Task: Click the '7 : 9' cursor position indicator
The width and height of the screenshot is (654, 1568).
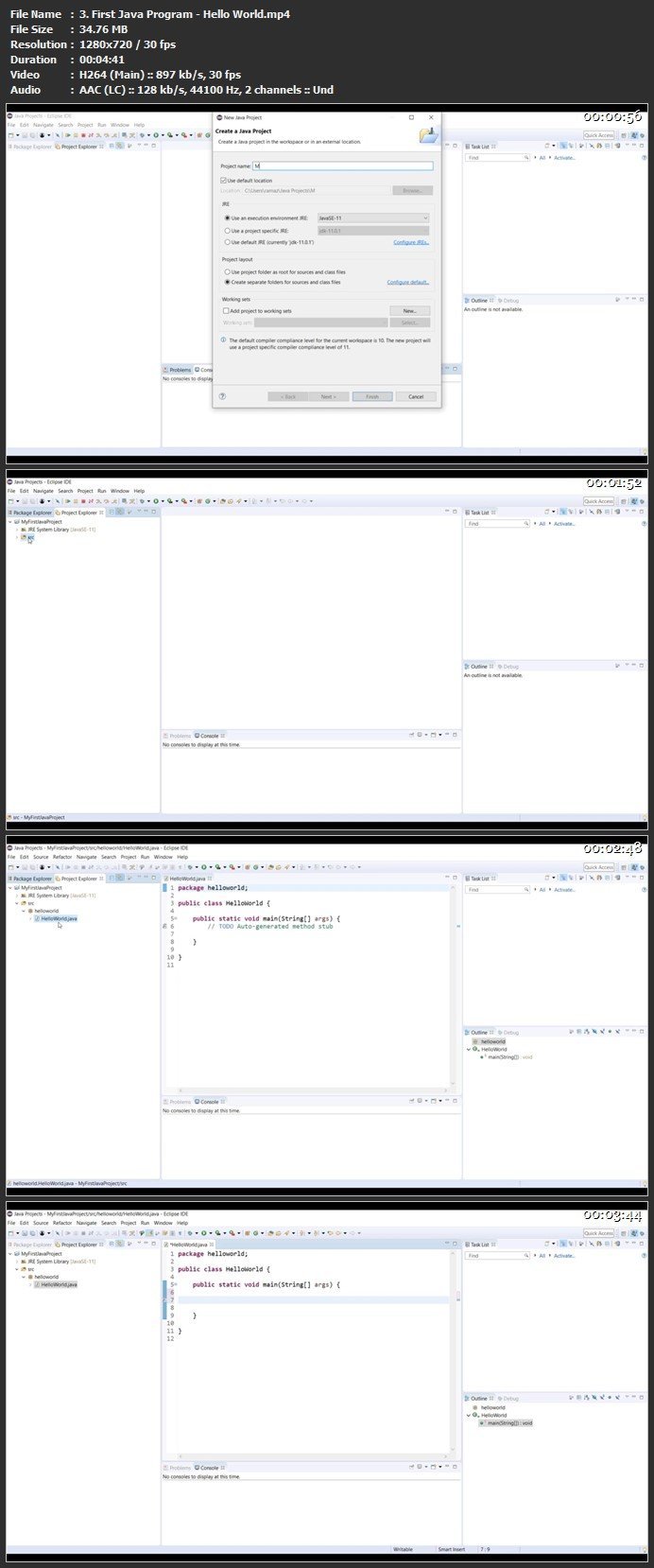Action: pos(485,1549)
